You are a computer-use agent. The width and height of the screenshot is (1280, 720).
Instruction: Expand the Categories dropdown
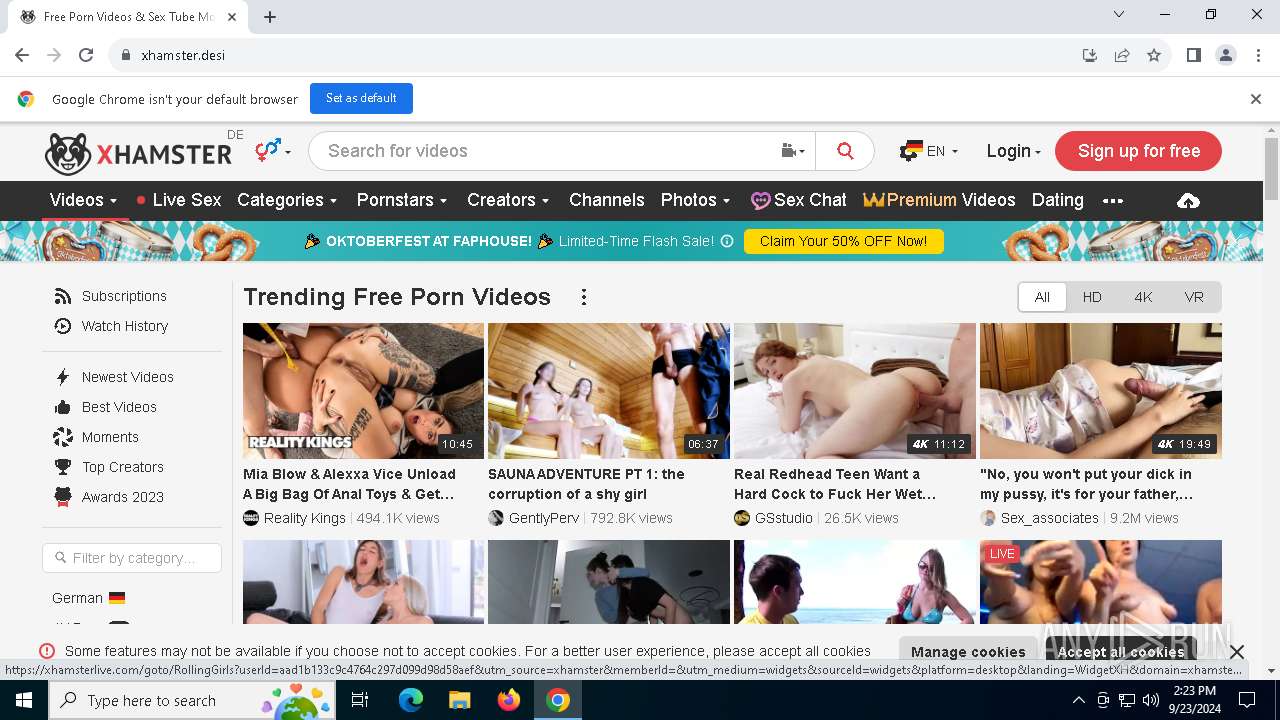pyautogui.click(x=287, y=200)
